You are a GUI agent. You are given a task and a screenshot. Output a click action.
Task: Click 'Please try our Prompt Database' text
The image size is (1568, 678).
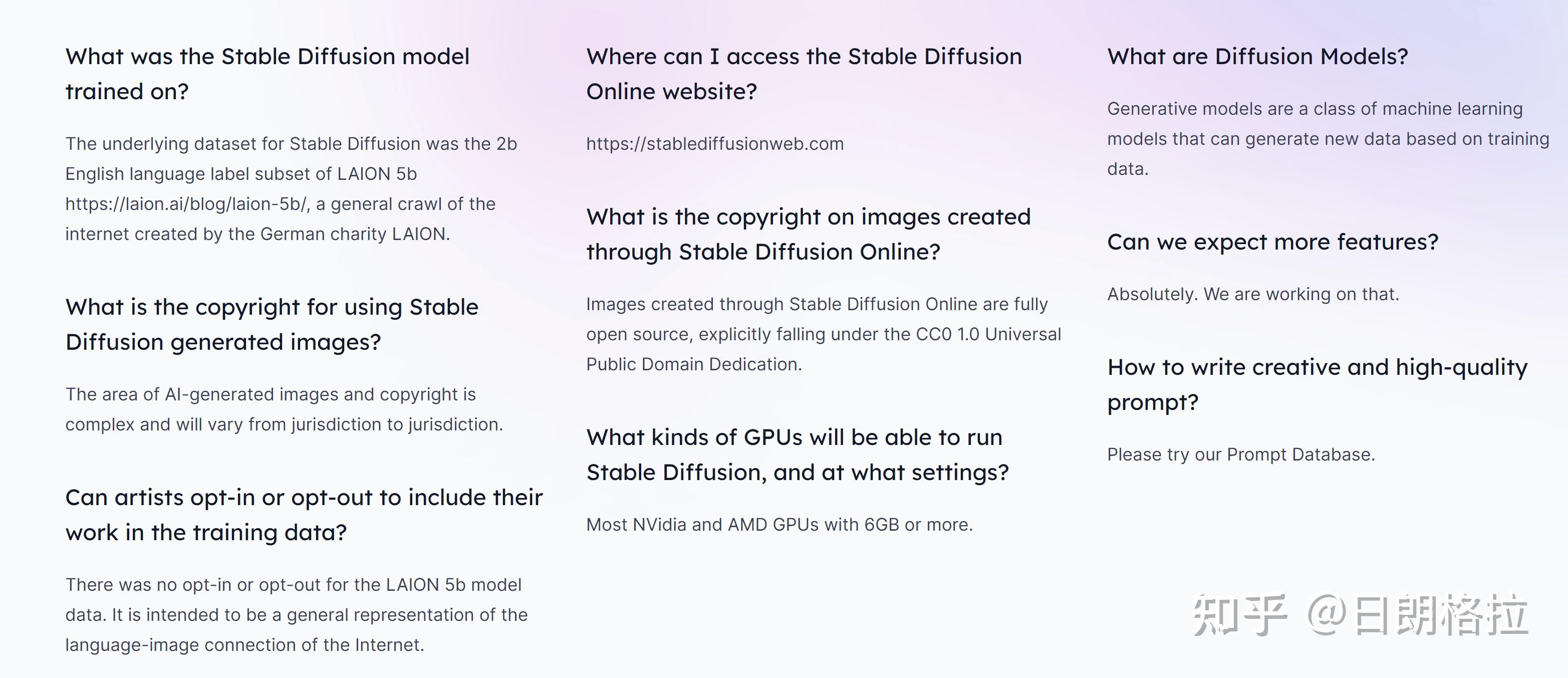point(1241,455)
